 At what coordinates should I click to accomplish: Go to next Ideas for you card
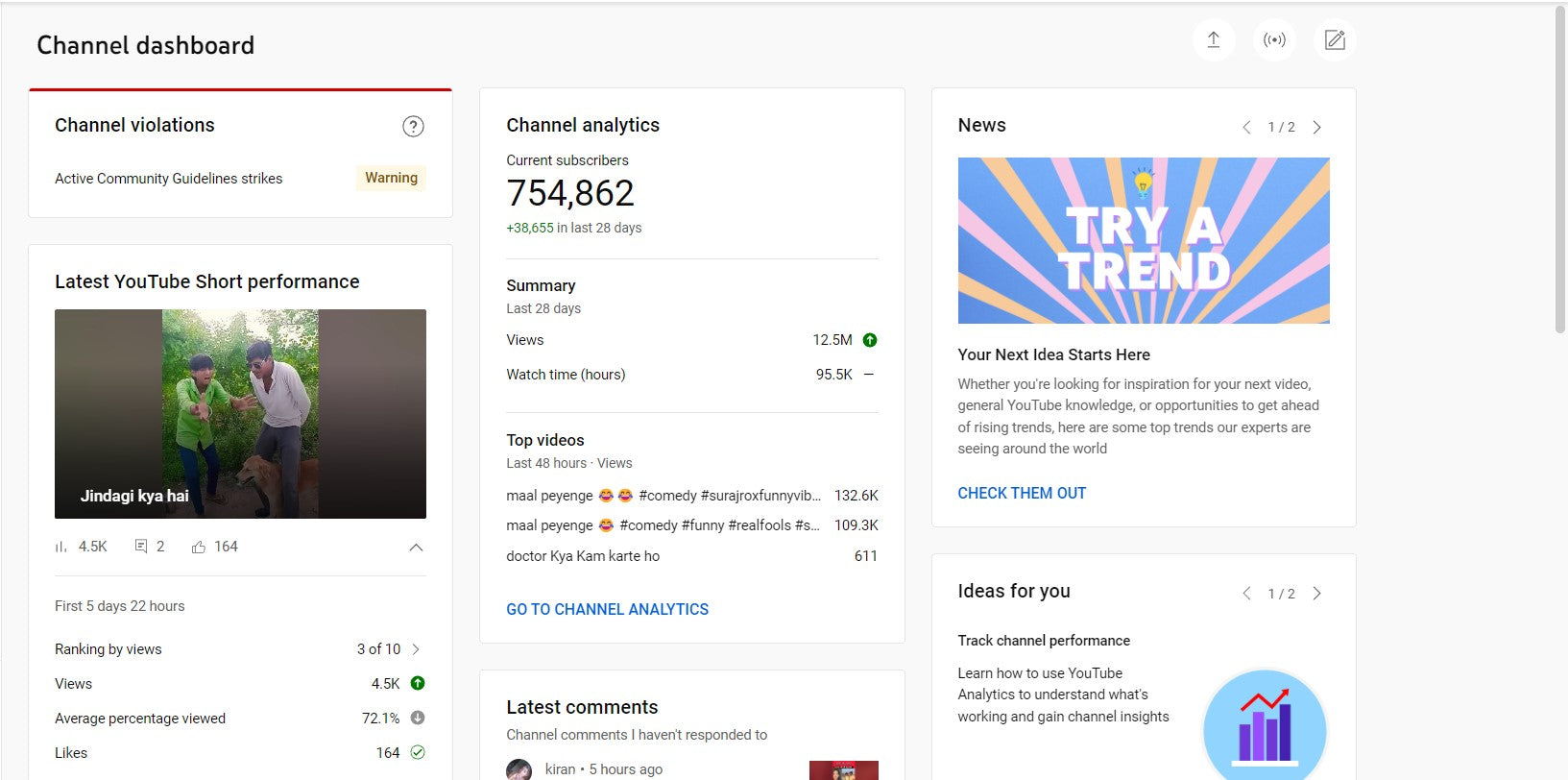(1316, 594)
